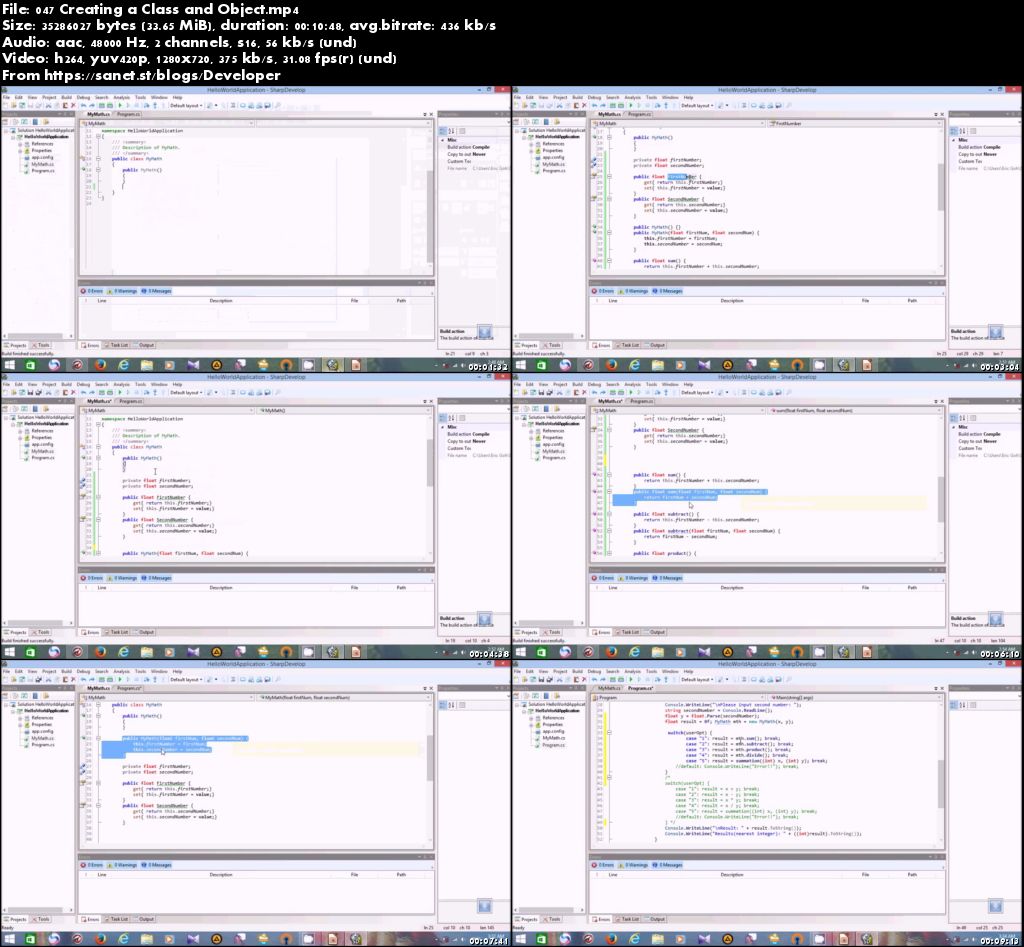Open the MyMath class dropdown in the 00:01:32 frame
Viewport: 1024px width, 947px height.
pyautogui.click(x=167, y=123)
